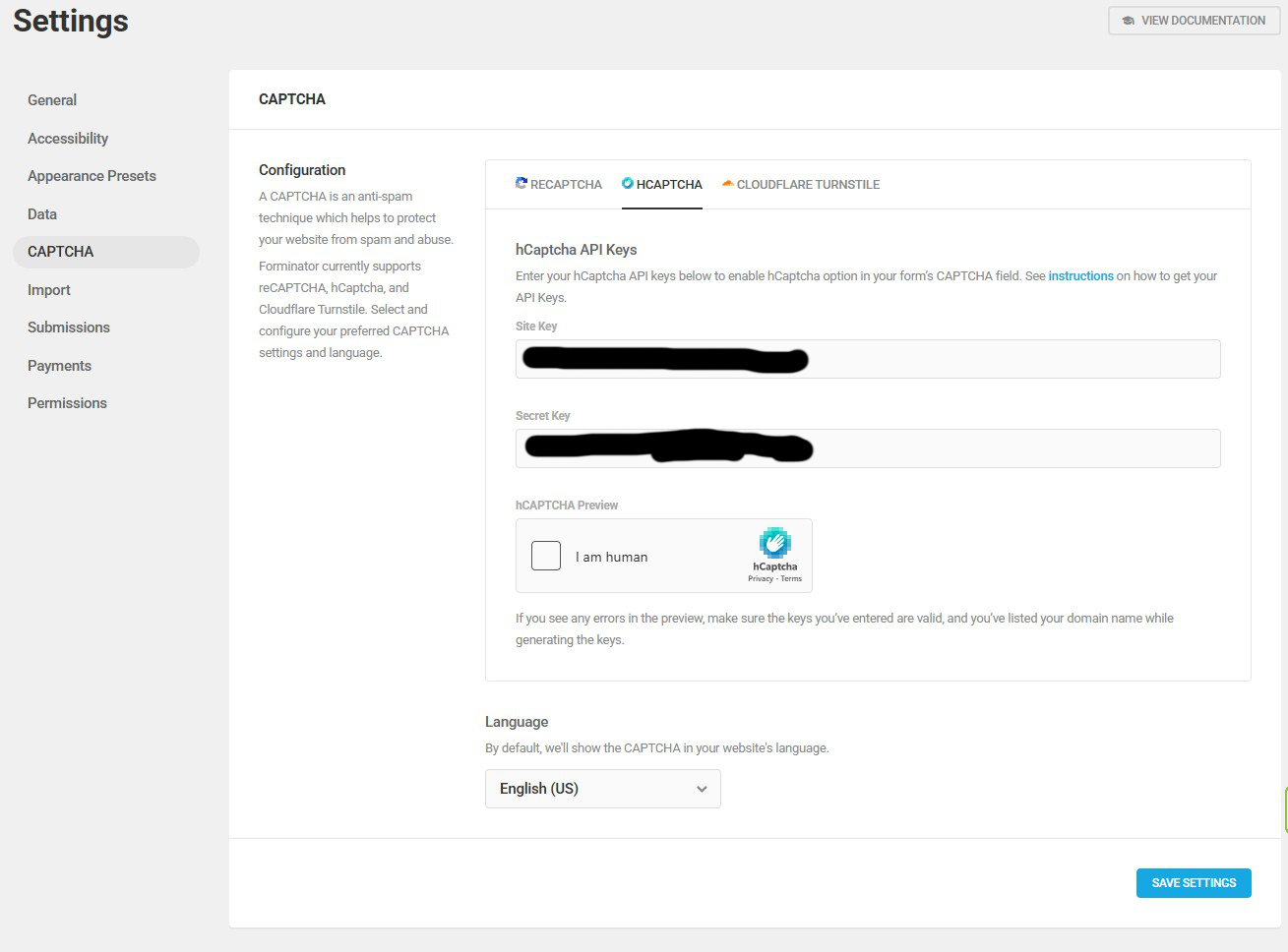
Task: Click the hCaptcha Privacy link
Action: tap(761, 578)
